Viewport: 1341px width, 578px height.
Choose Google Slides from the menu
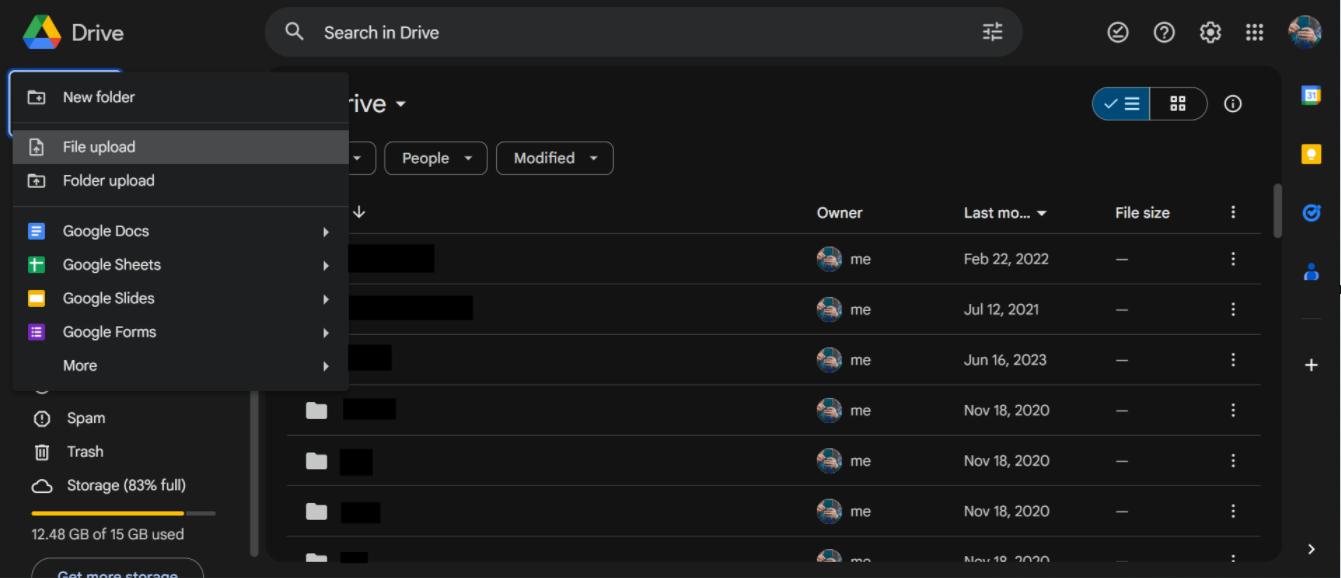(181, 298)
